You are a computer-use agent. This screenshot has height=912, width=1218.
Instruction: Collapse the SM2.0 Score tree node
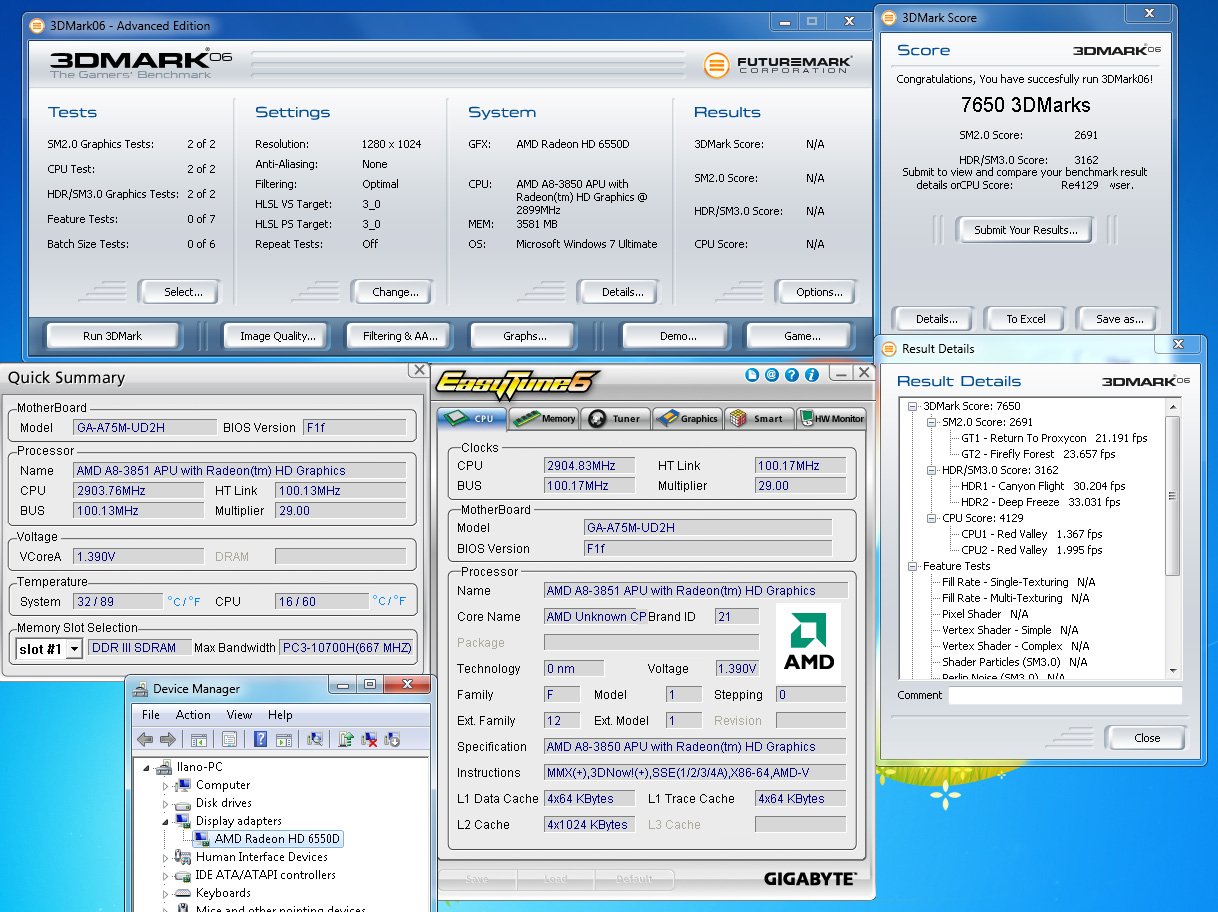click(933, 422)
